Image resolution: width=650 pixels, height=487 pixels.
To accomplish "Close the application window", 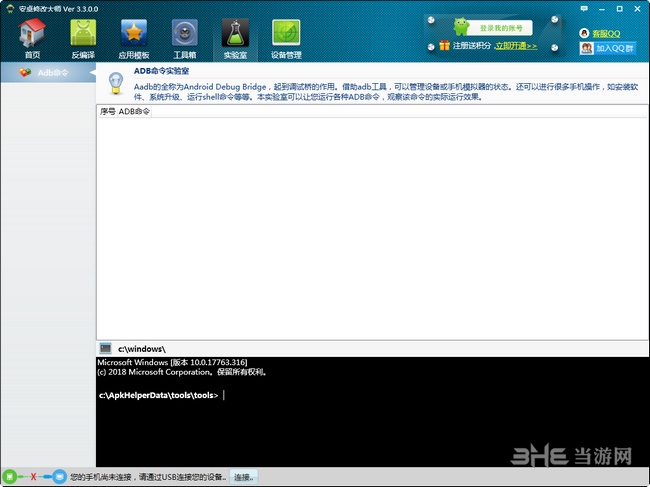I will [637, 9].
